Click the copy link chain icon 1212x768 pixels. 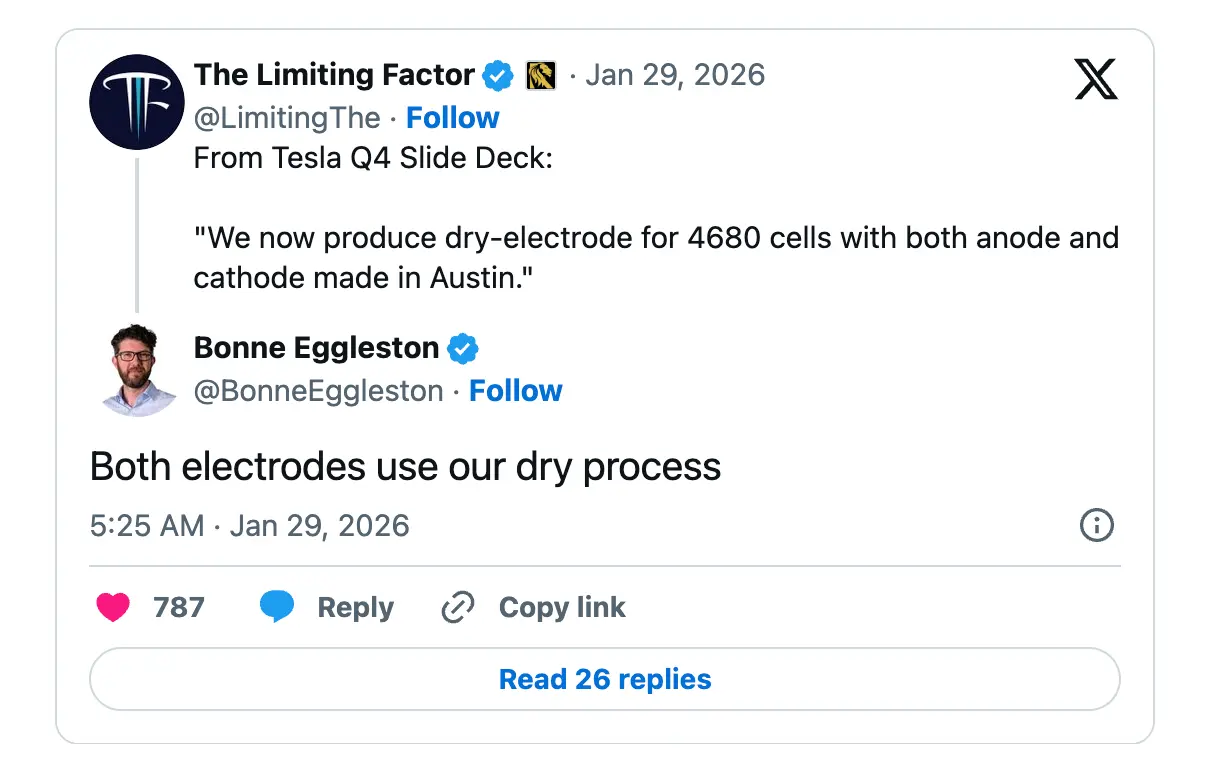tap(457, 607)
